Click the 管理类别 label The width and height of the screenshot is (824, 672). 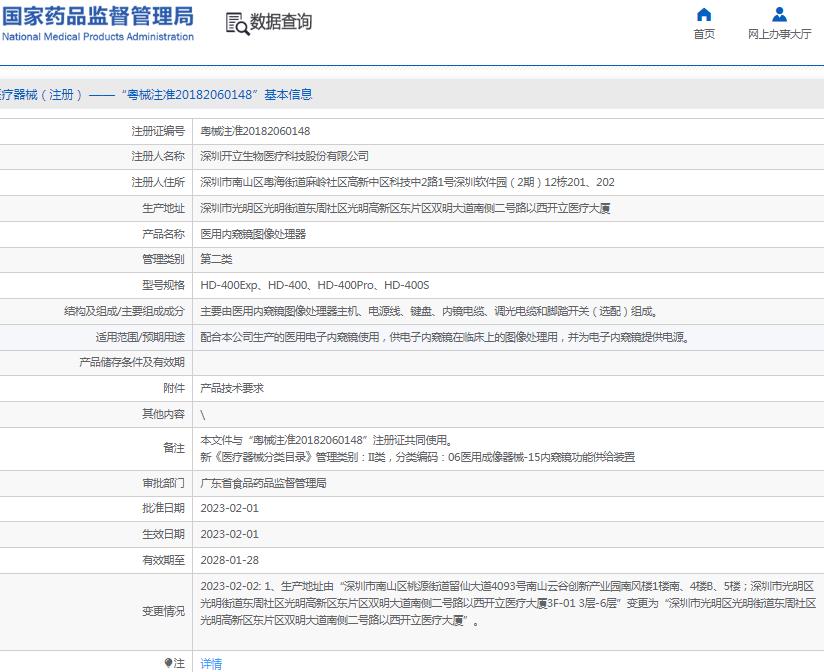[163, 259]
